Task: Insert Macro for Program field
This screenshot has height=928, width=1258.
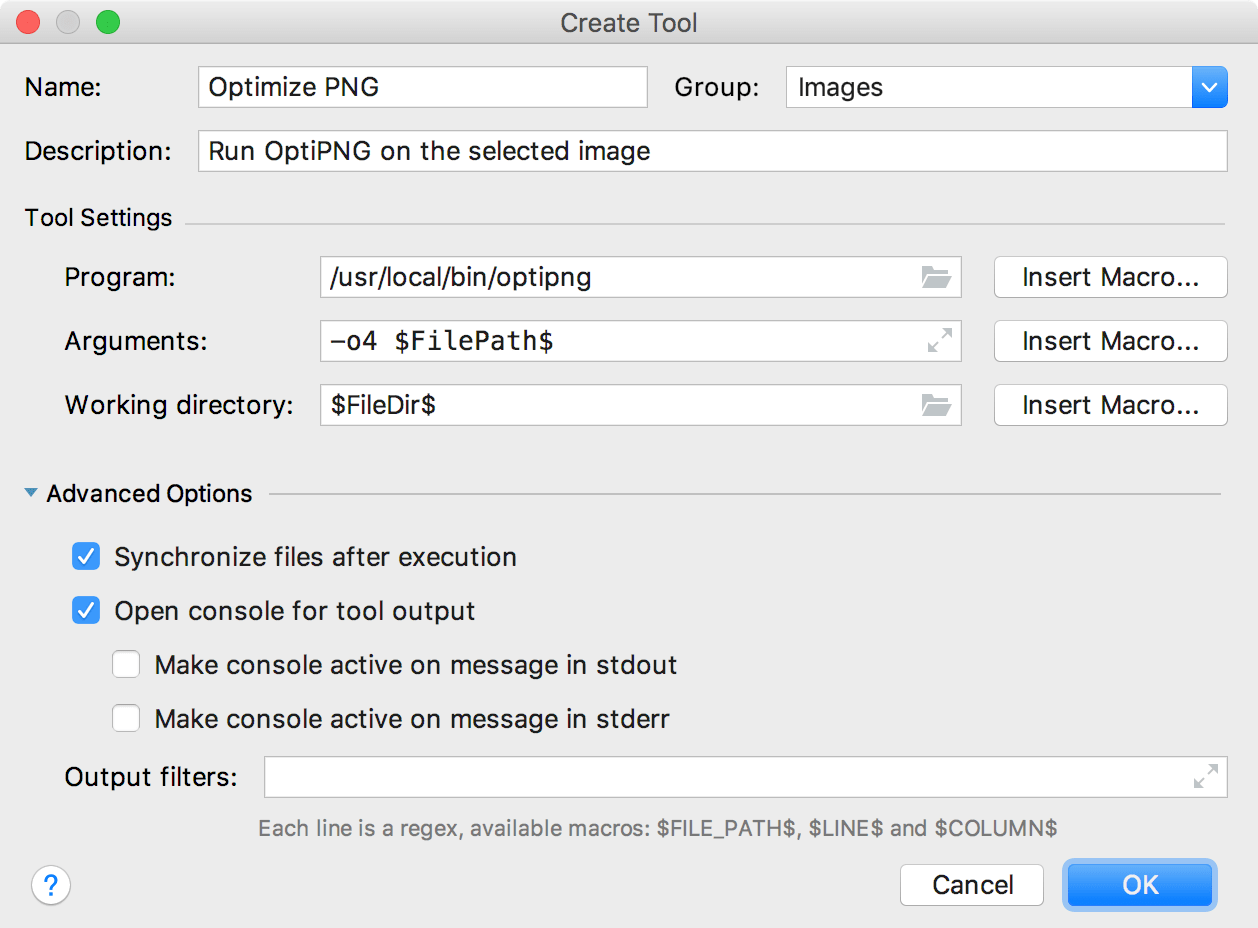Action: (x=1110, y=277)
